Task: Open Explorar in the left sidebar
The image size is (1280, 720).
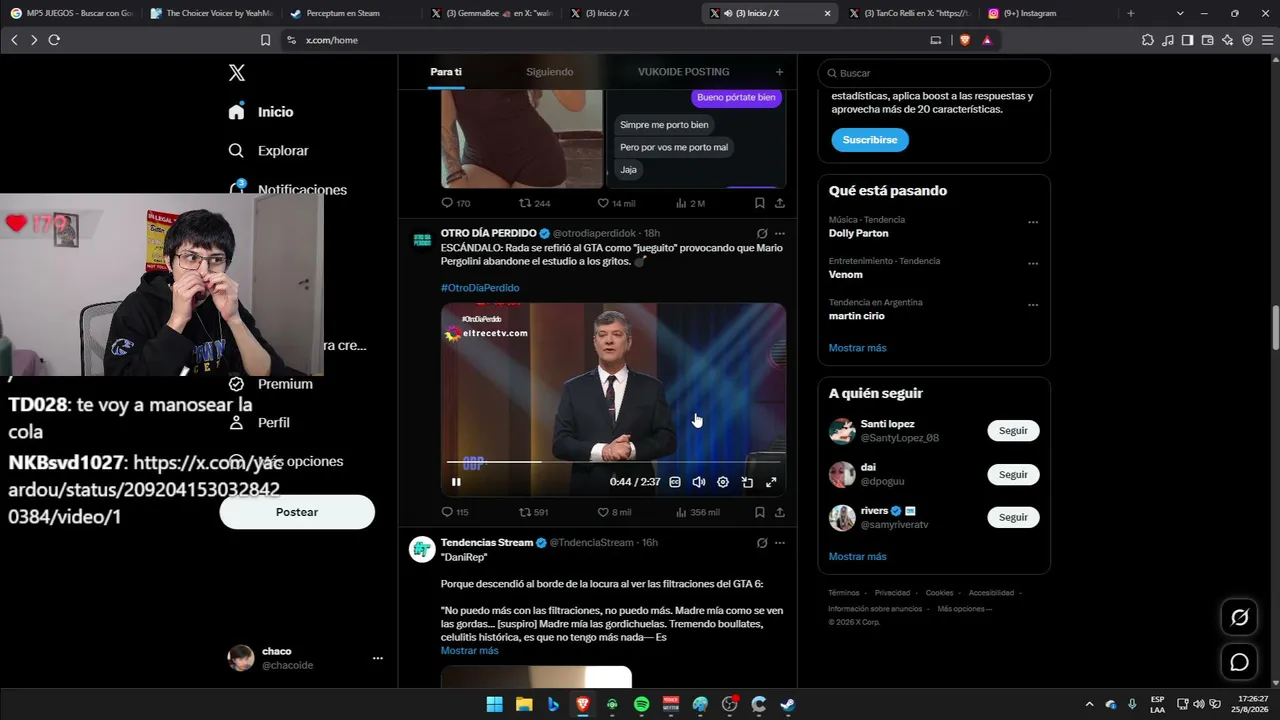Action: coord(268,151)
